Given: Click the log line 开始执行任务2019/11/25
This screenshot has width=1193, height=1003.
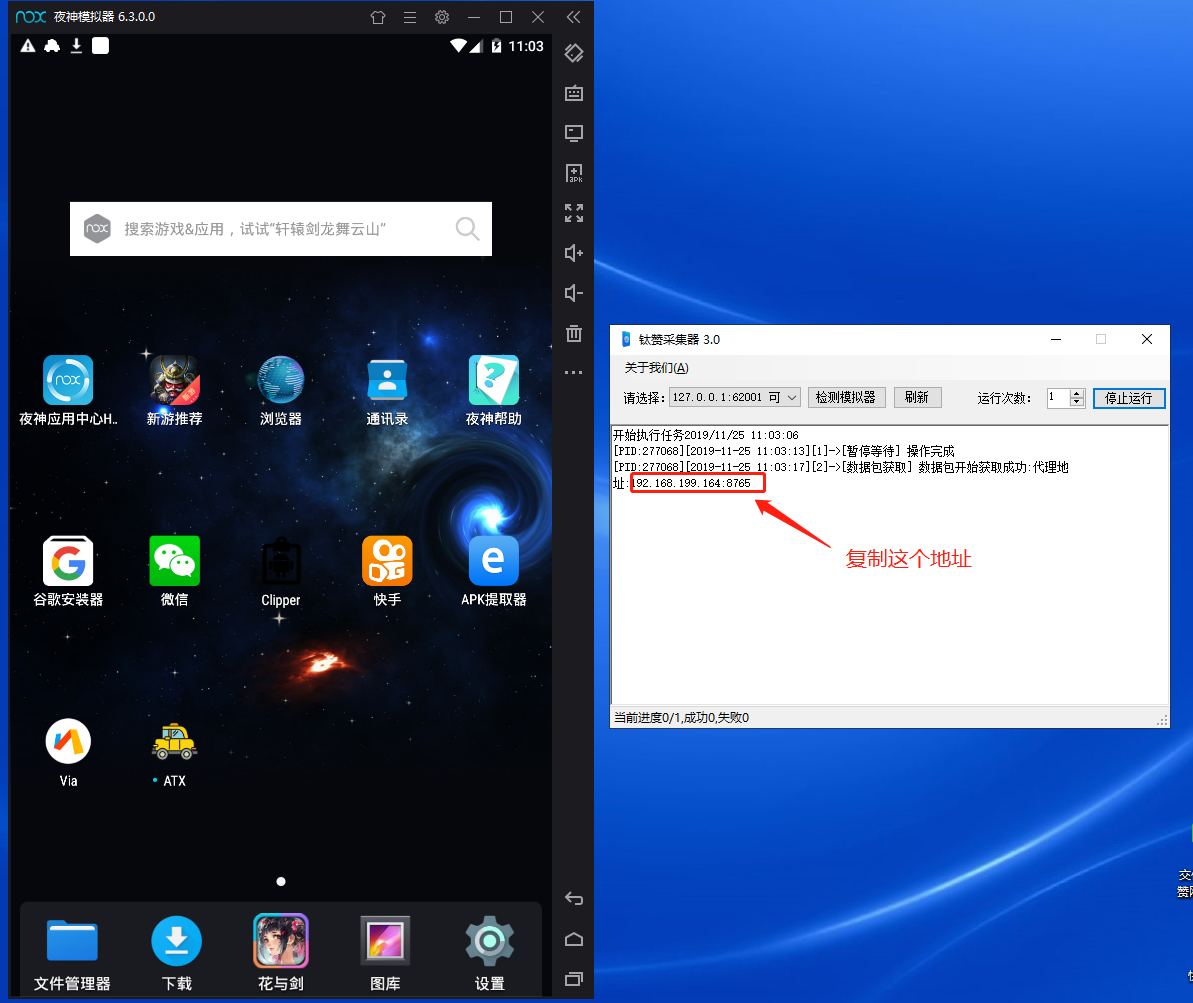Looking at the screenshot, I should (x=705, y=435).
